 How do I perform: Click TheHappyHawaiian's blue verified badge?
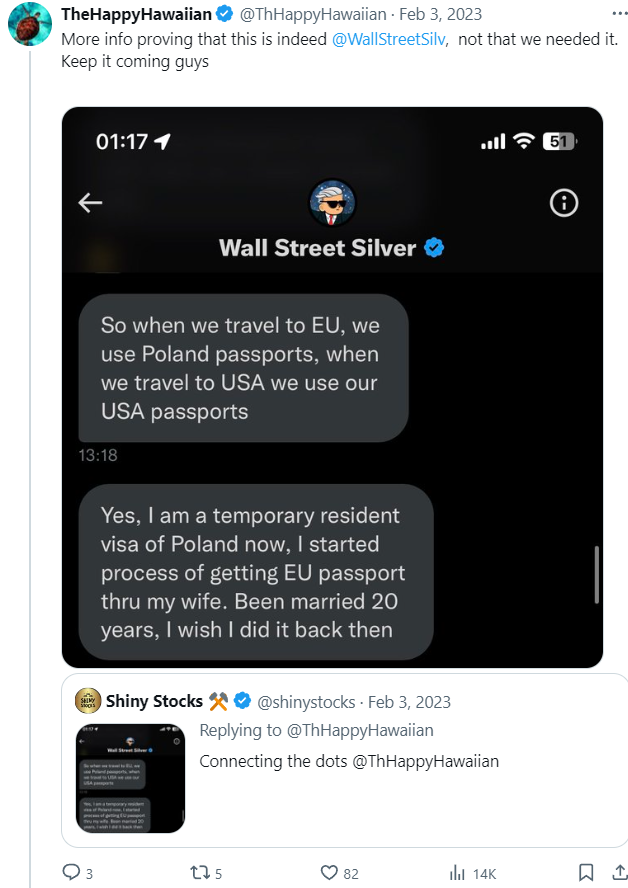[226, 15]
